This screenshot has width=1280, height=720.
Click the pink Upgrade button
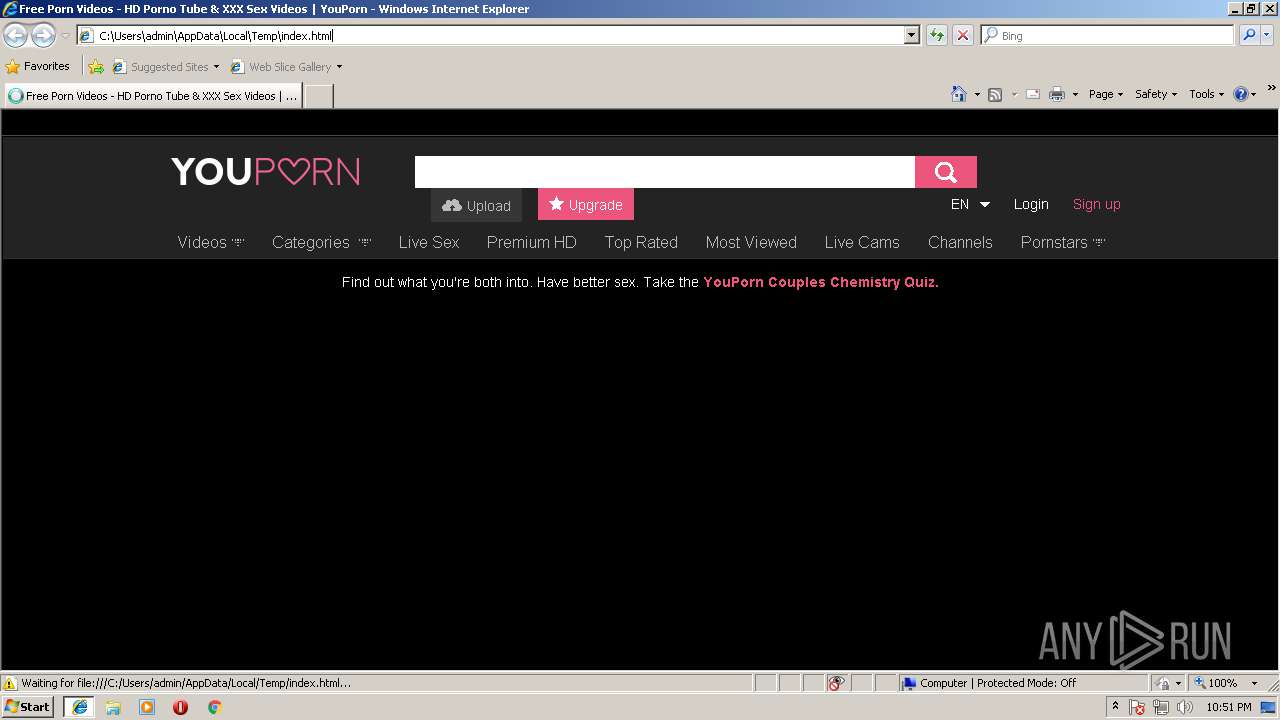click(586, 204)
